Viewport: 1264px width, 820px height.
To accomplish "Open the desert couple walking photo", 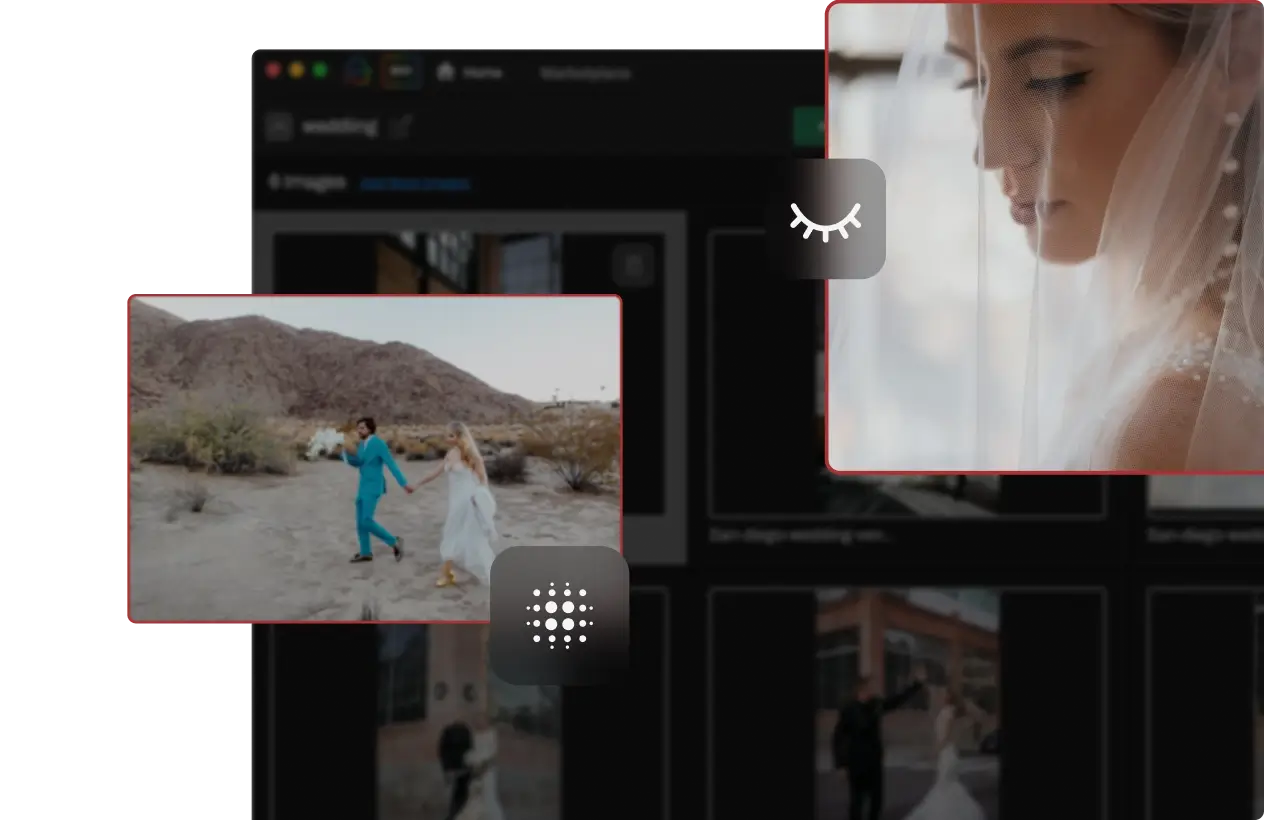I will pos(374,458).
